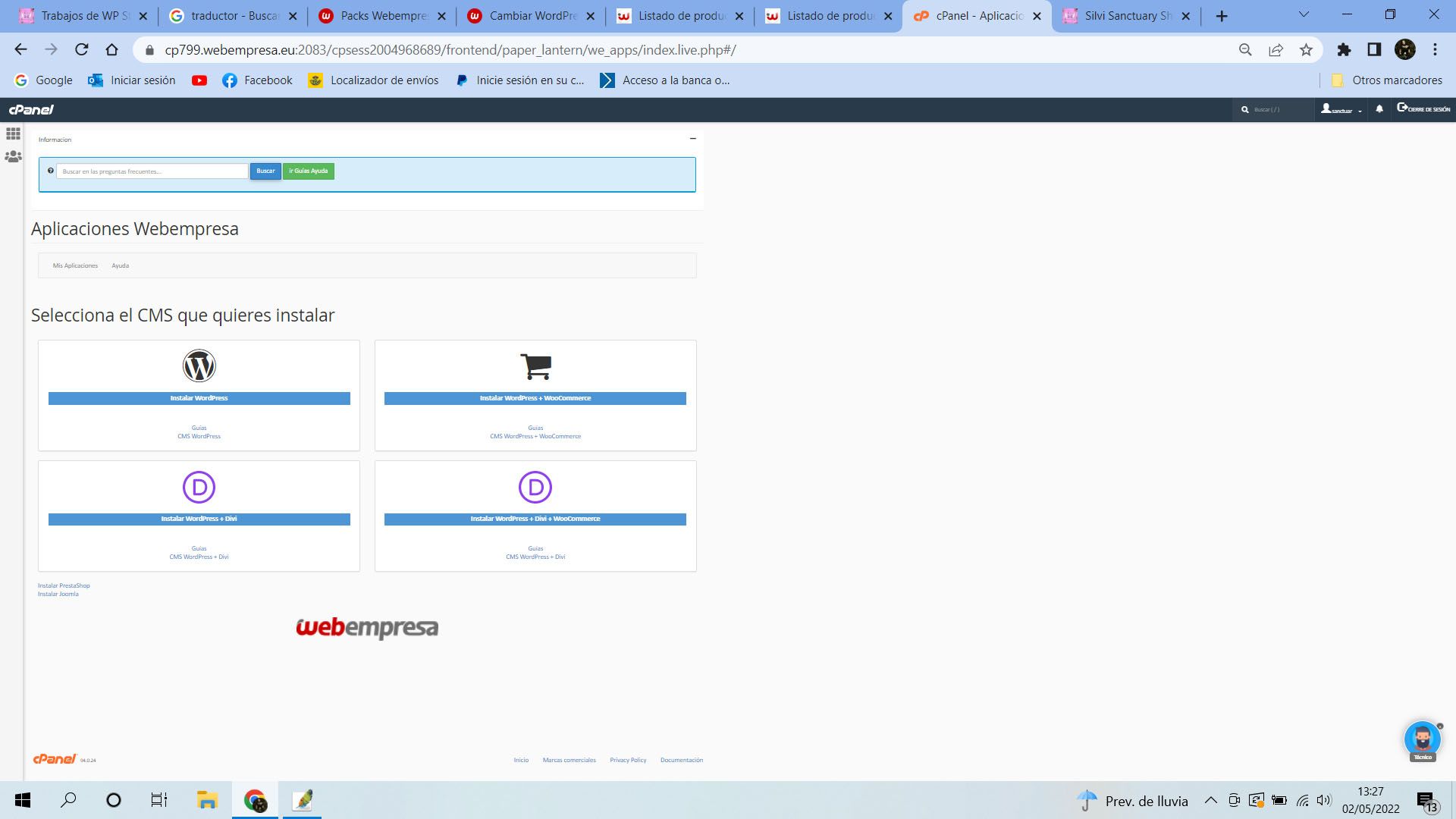This screenshot has width=1456, height=819.
Task: Open Inicio footer link
Action: click(x=521, y=760)
